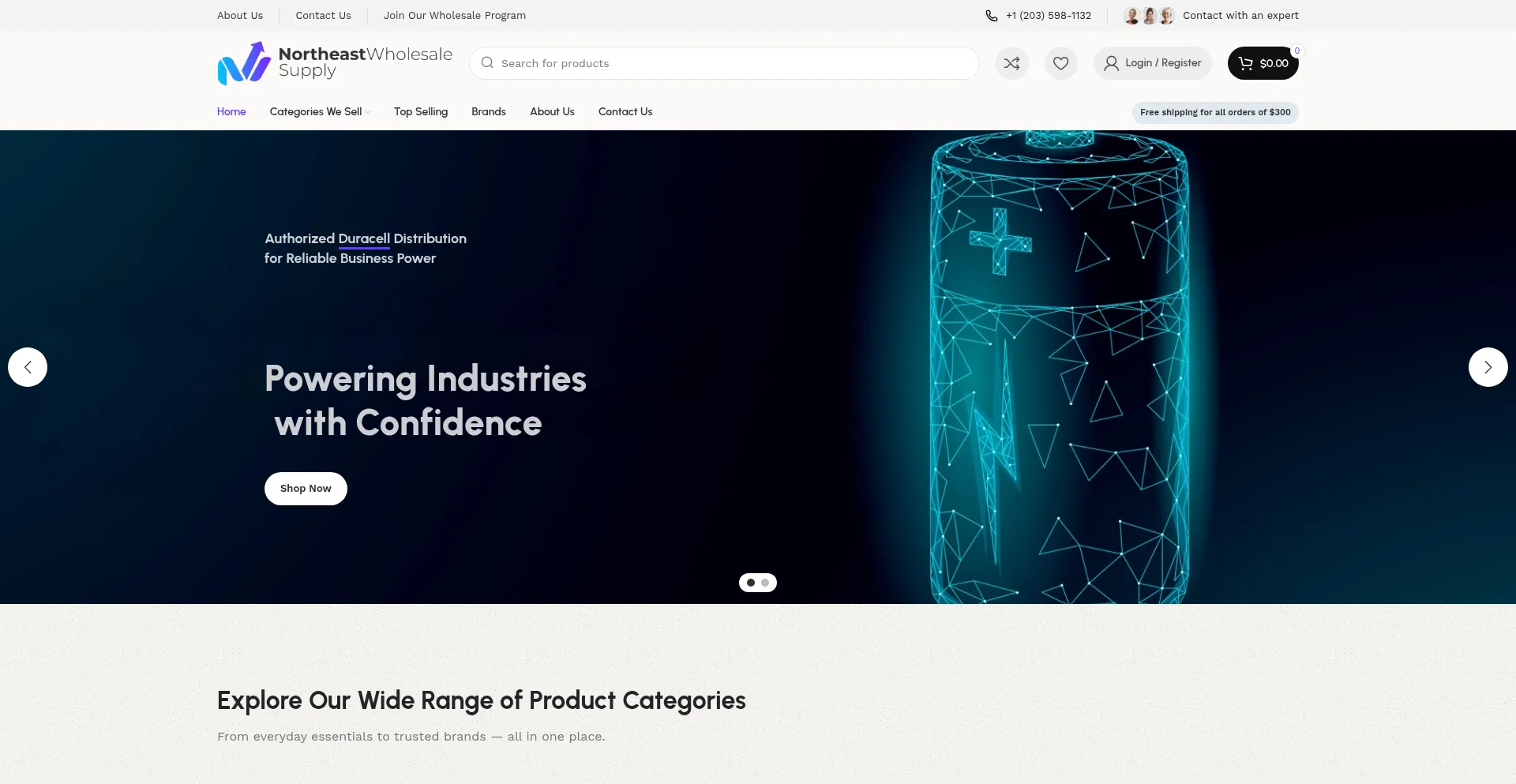Go to previous slide with left arrow
This screenshot has height=784, width=1516.
pyautogui.click(x=28, y=367)
